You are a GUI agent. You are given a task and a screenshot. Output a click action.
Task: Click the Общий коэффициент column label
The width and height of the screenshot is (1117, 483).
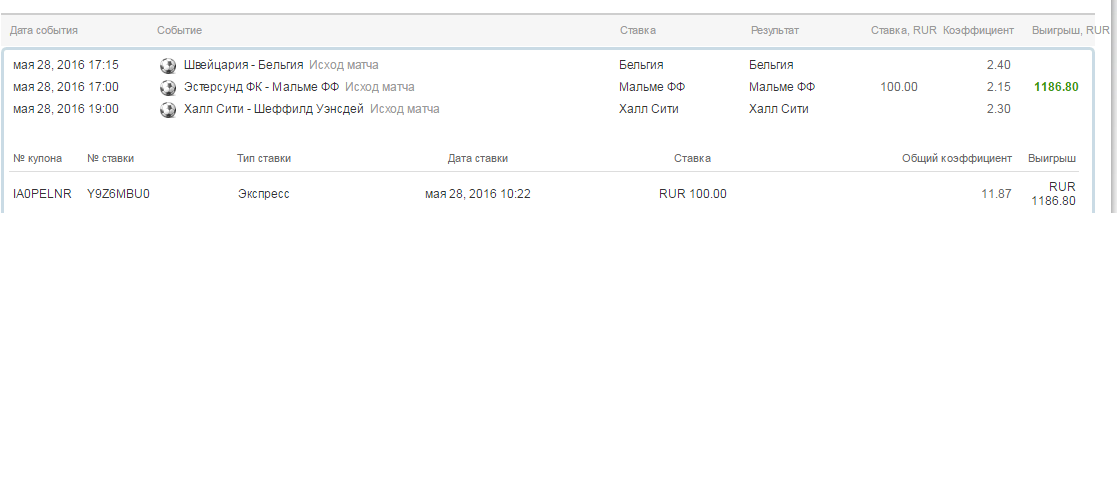pyautogui.click(x=957, y=158)
